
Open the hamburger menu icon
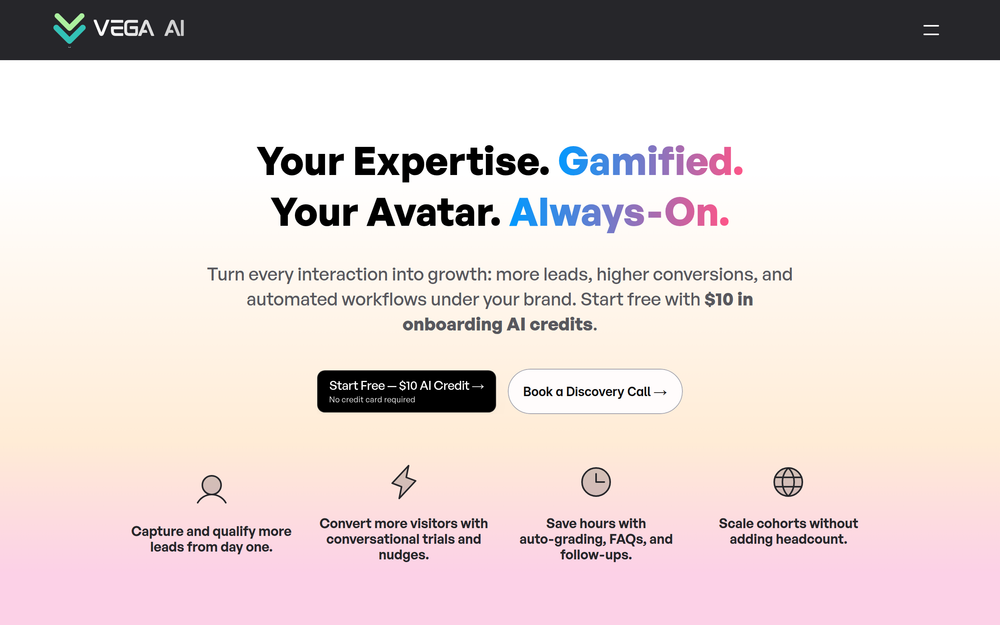click(930, 30)
